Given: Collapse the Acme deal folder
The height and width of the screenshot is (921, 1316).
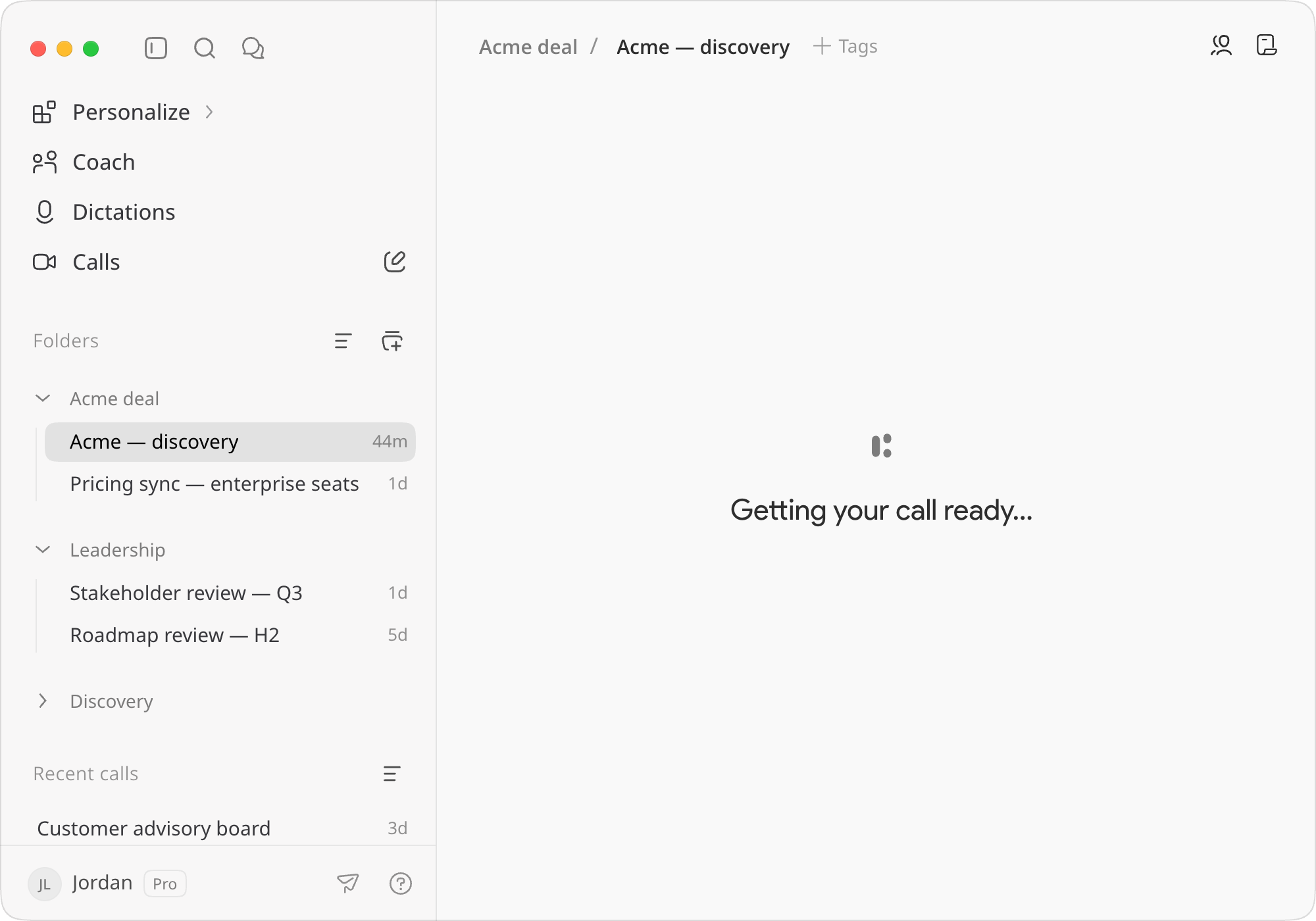Looking at the screenshot, I should pyautogui.click(x=43, y=399).
